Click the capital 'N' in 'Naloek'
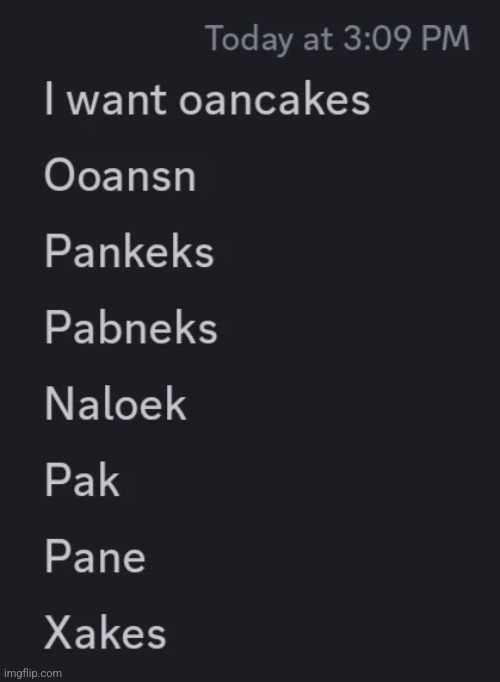 [x=59, y=404]
